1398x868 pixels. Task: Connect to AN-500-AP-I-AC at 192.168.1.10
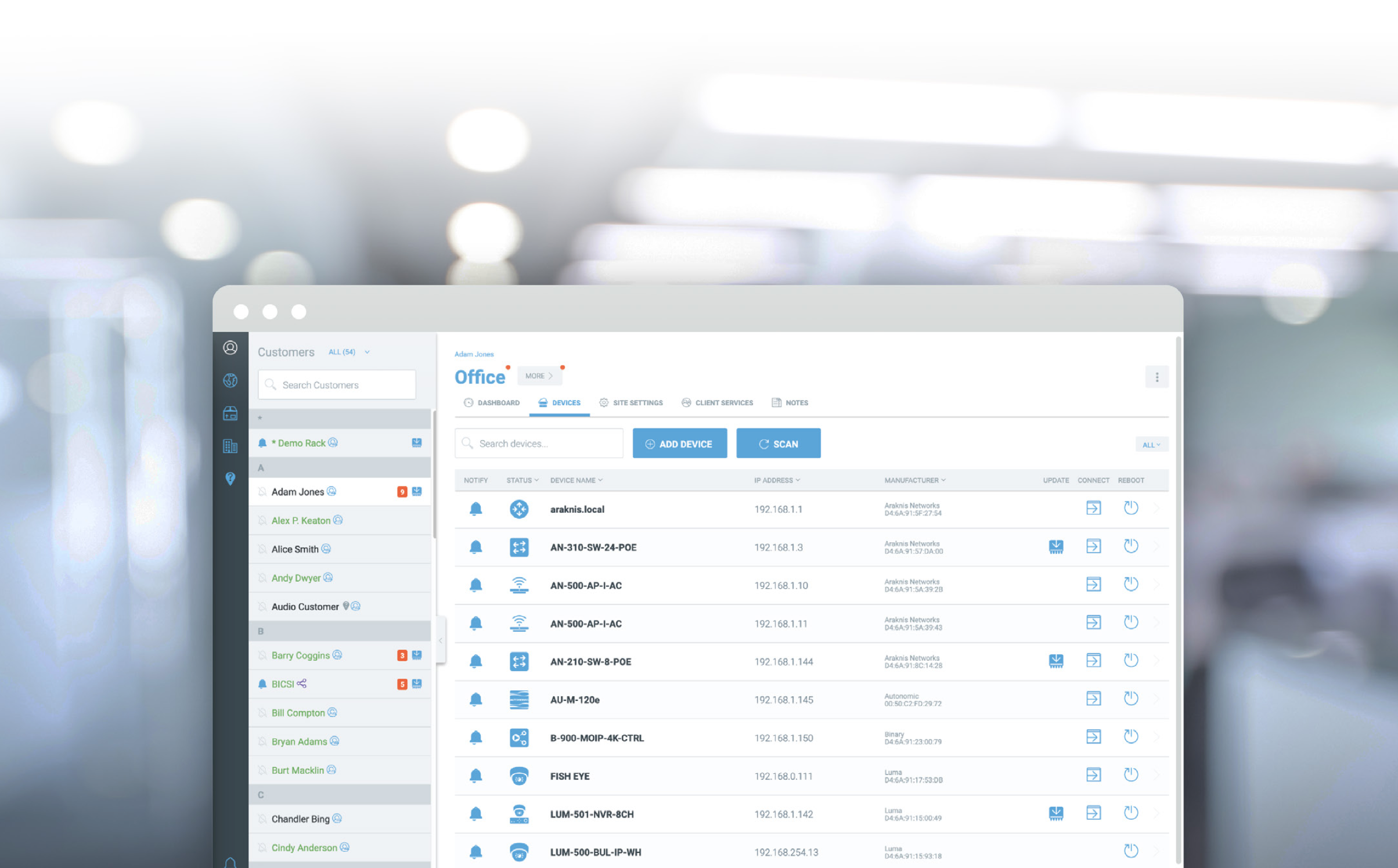pyautogui.click(x=1093, y=584)
